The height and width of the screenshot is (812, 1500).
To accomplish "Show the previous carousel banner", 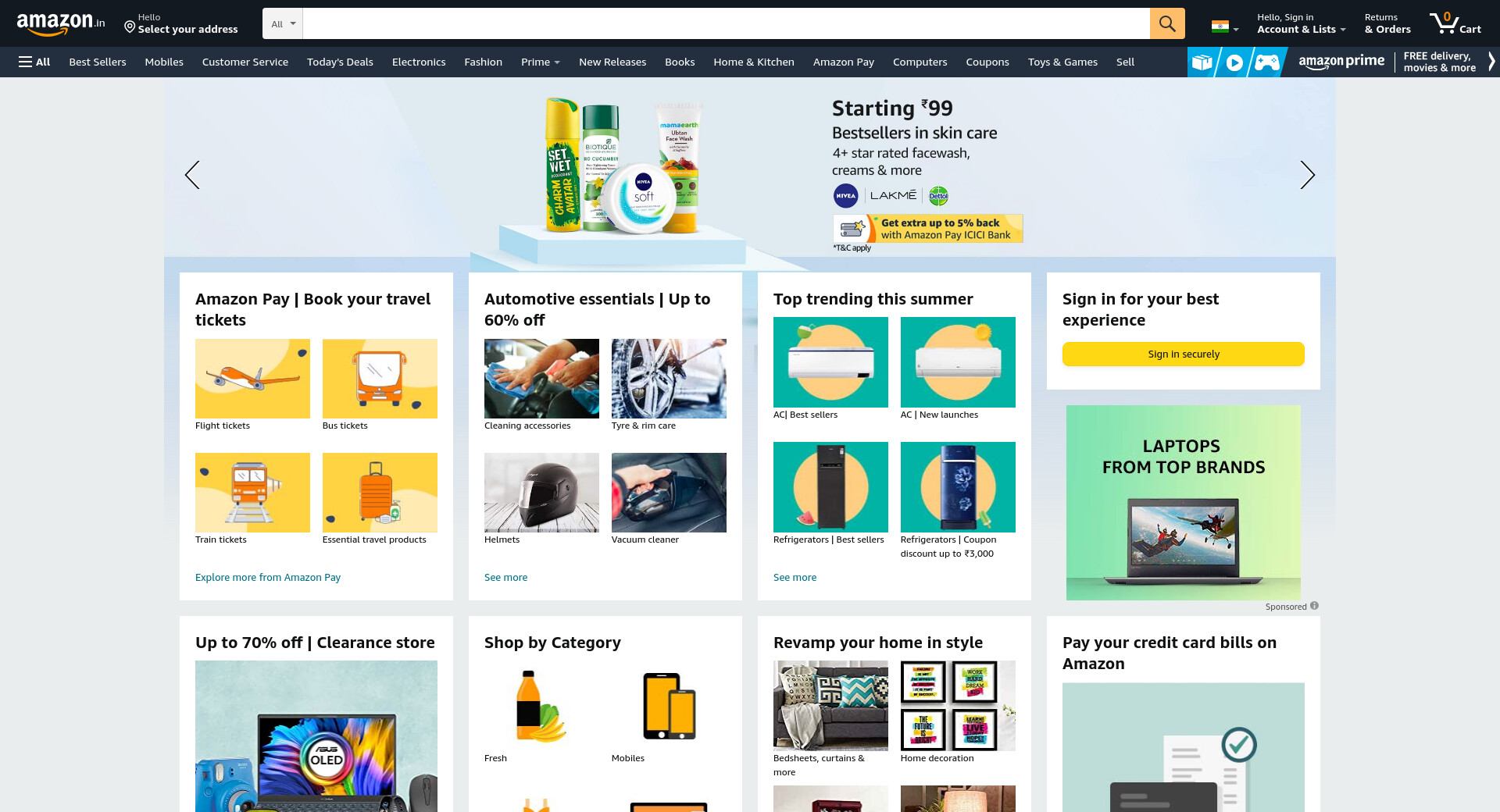I will click(192, 175).
